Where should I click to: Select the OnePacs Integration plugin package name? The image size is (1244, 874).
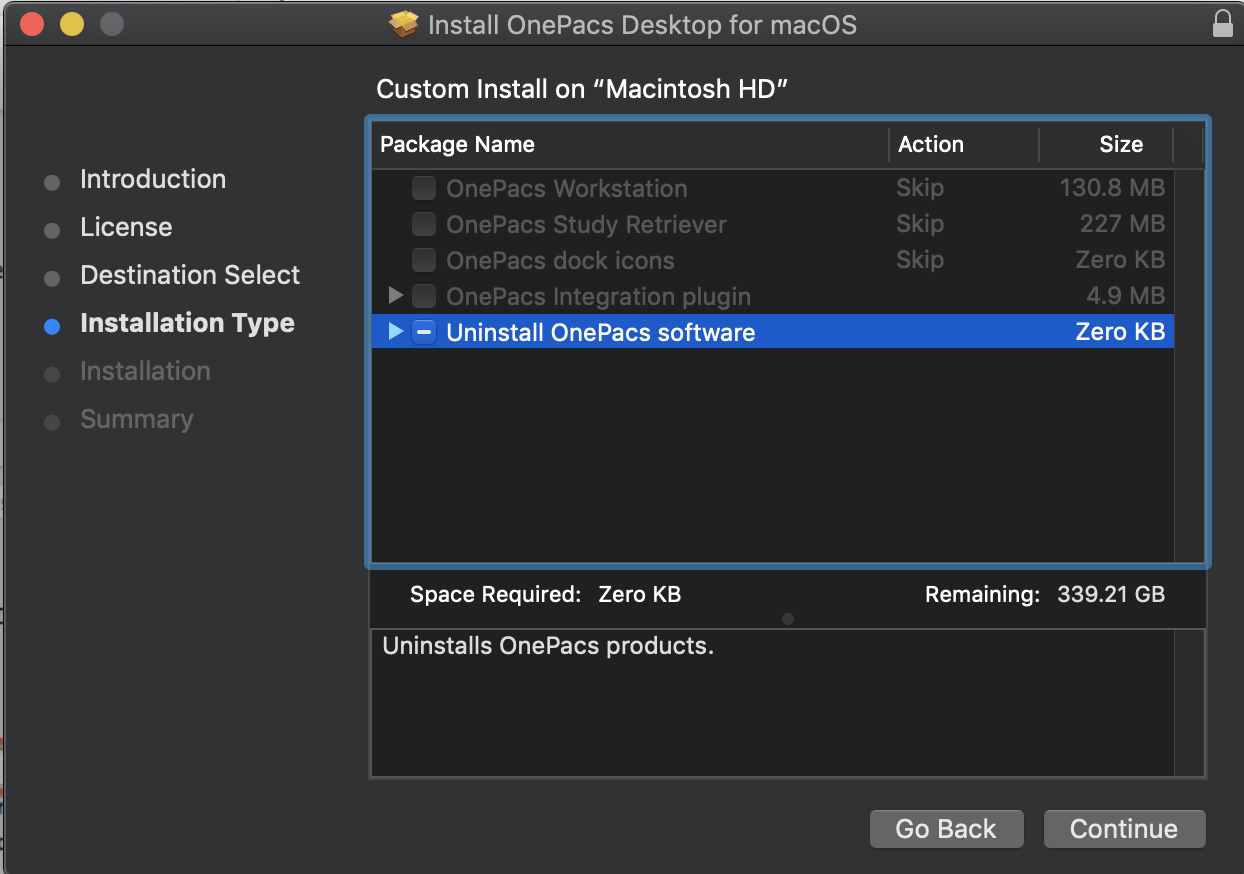(598, 296)
